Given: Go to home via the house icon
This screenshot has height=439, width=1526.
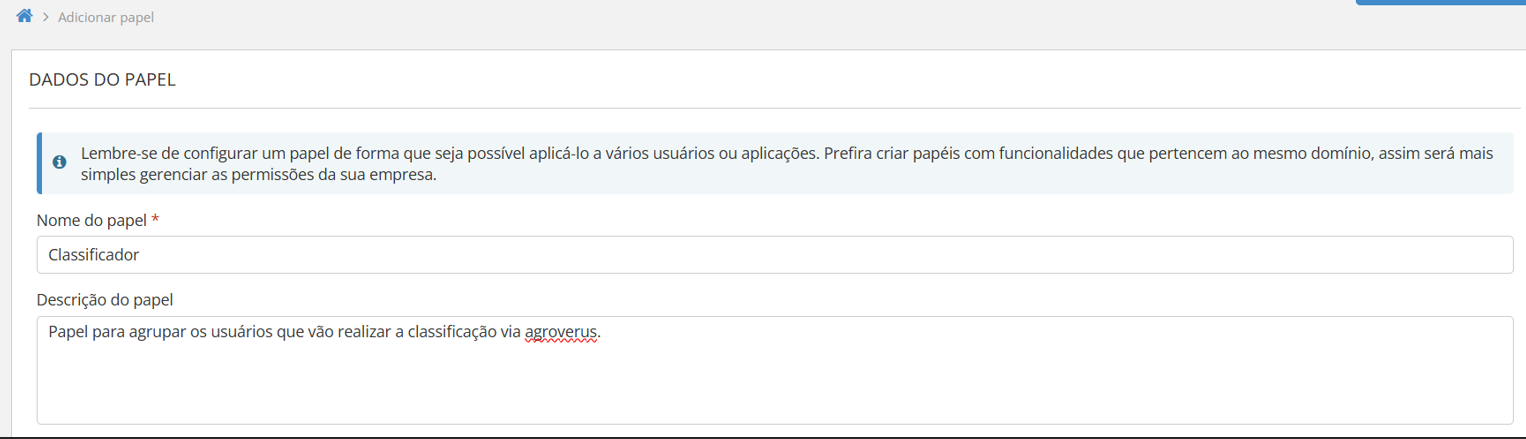Looking at the screenshot, I should (25, 16).
